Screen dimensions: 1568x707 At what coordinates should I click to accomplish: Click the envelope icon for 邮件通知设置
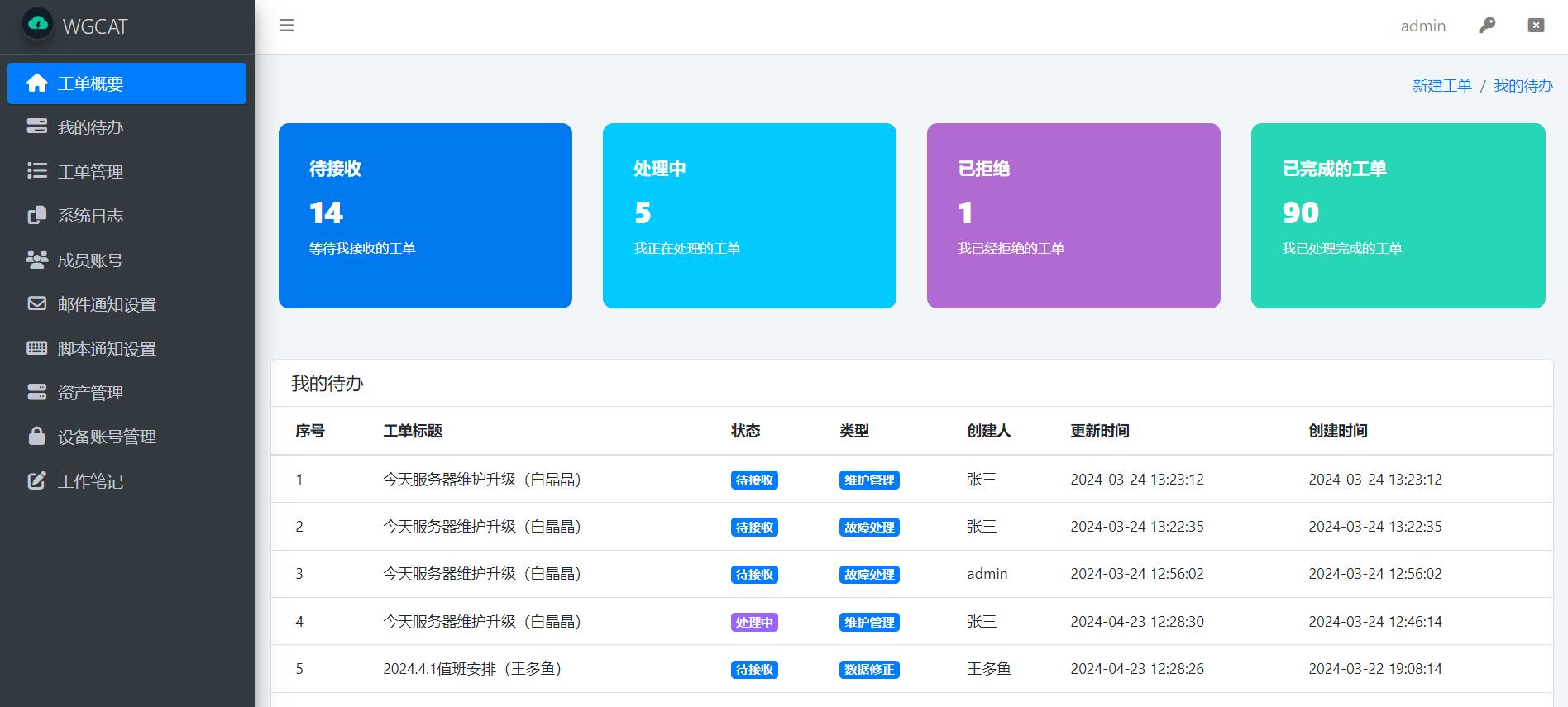37,303
